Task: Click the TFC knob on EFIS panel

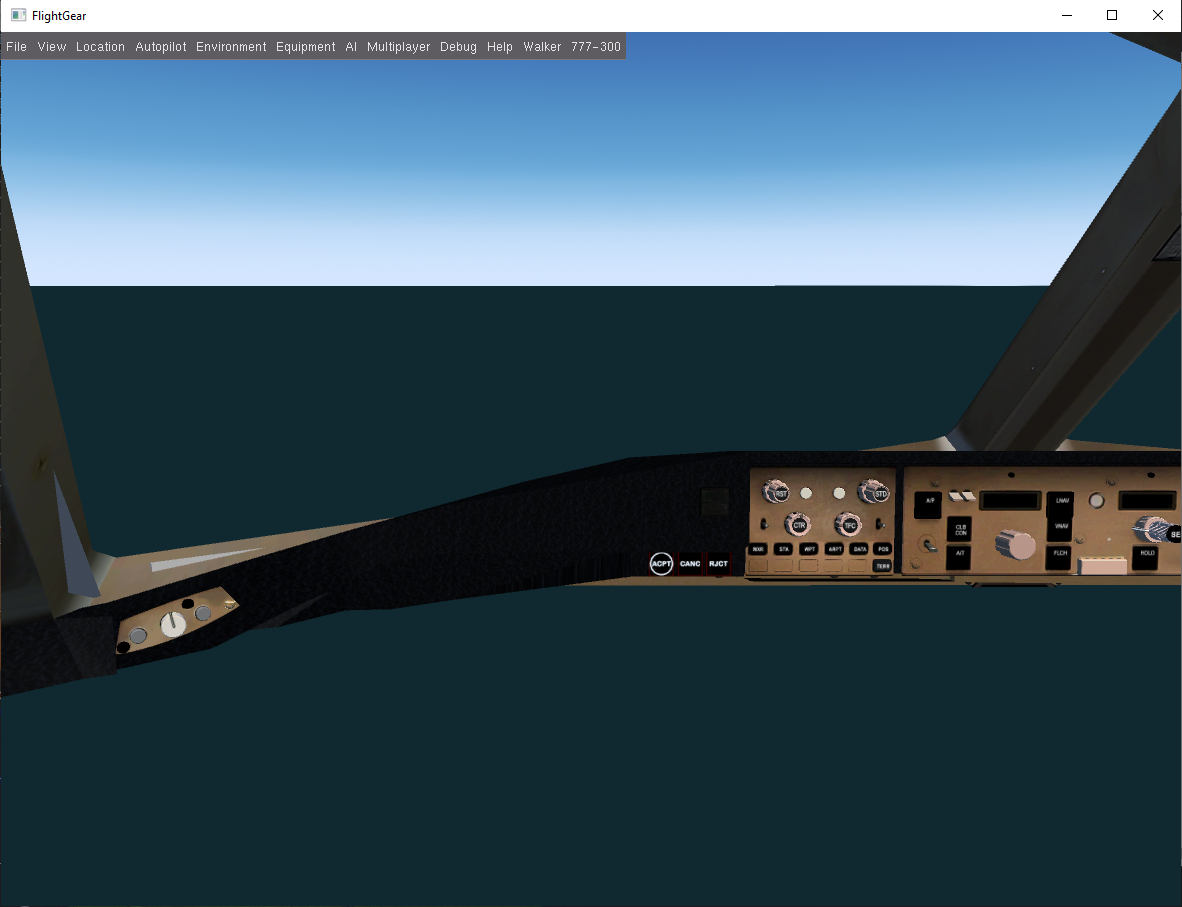Action: (848, 524)
